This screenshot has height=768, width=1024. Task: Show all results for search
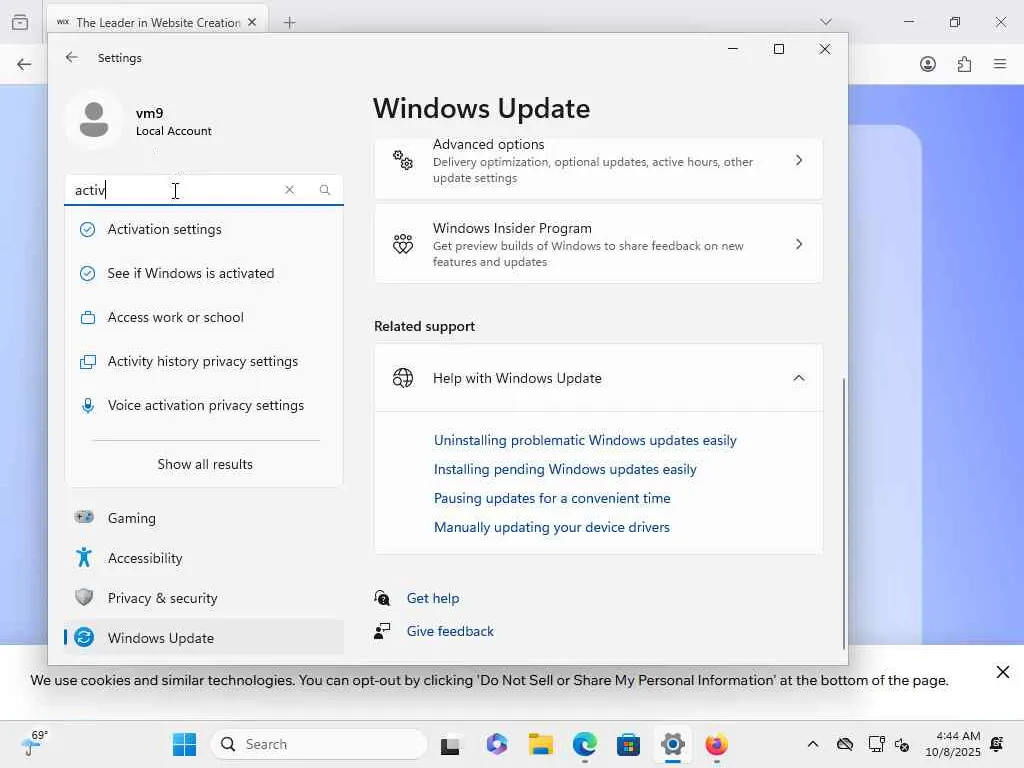[x=204, y=464]
